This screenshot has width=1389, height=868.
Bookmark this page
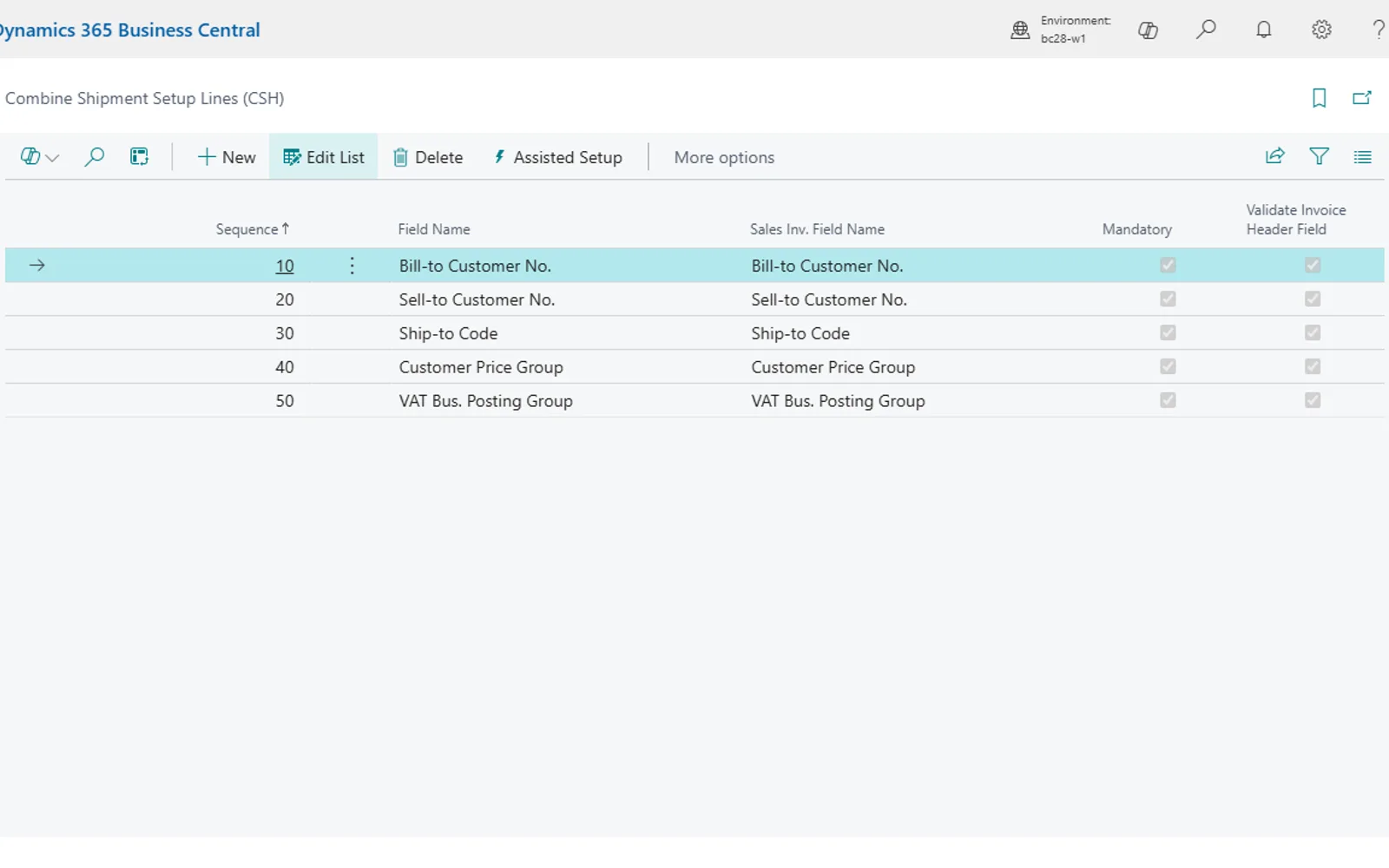1319,98
